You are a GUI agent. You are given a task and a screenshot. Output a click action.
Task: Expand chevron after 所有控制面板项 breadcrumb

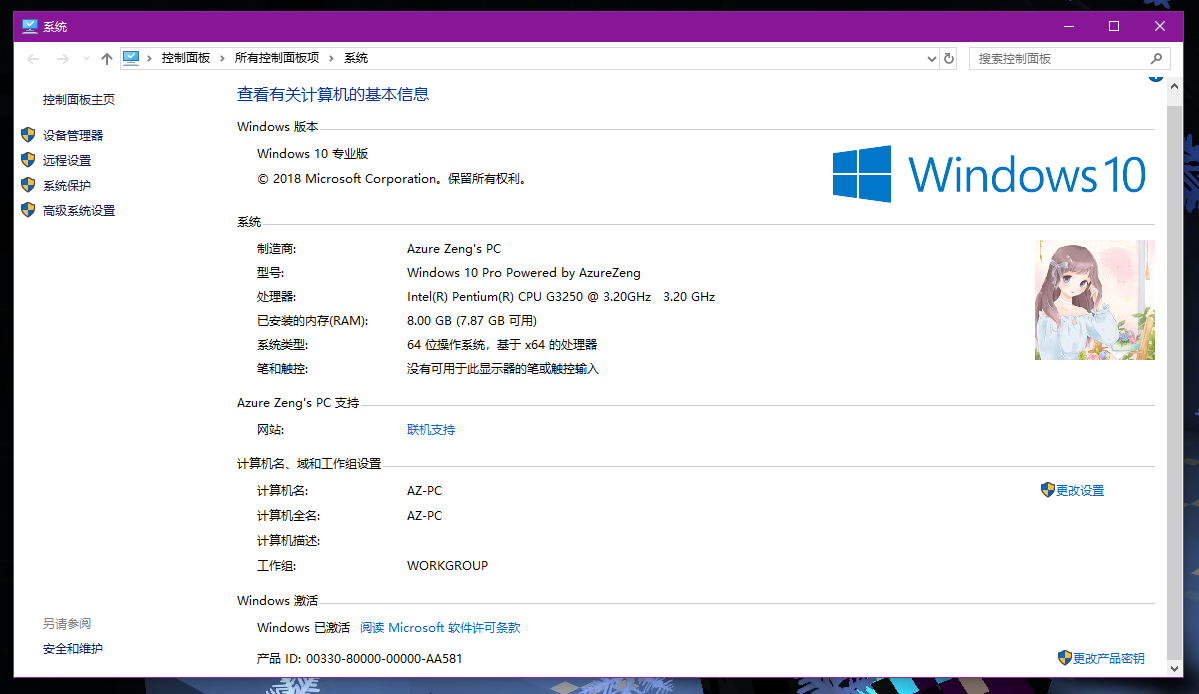[331, 58]
